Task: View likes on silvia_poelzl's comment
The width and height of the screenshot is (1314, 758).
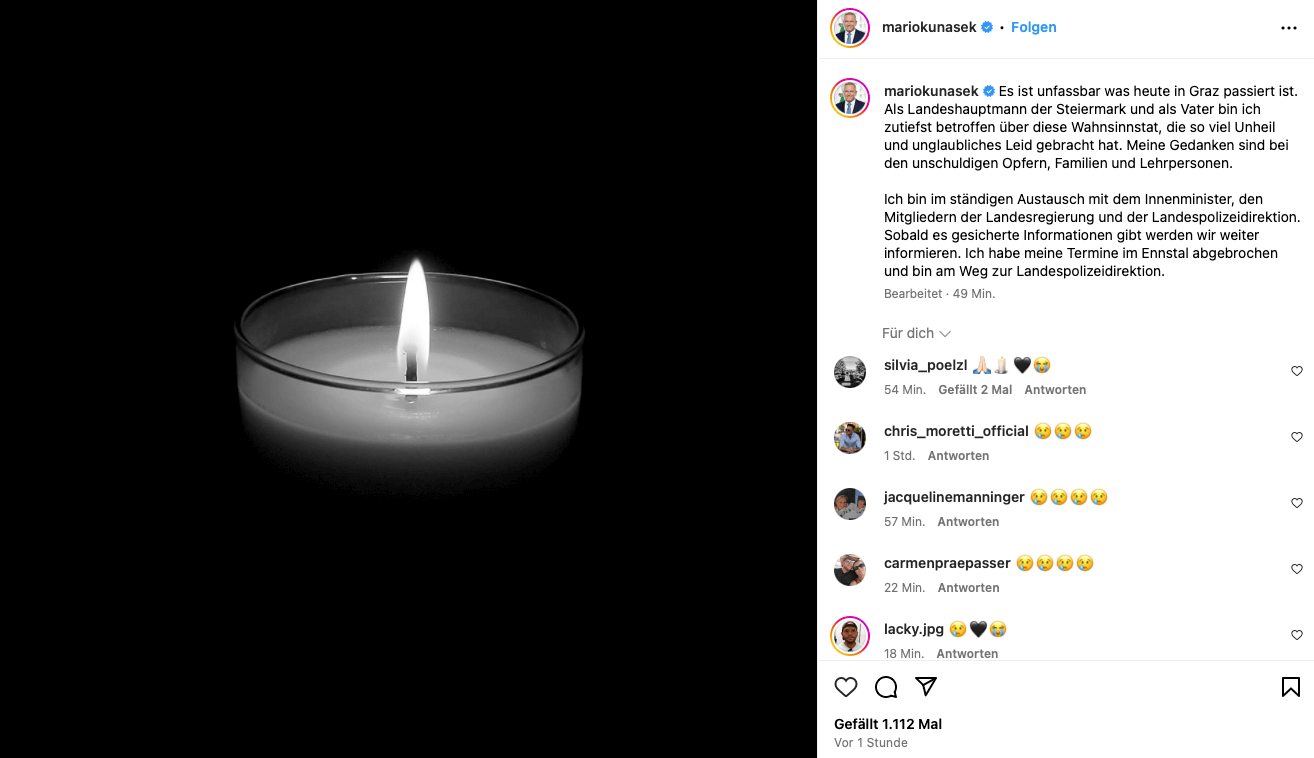Action: point(975,390)
